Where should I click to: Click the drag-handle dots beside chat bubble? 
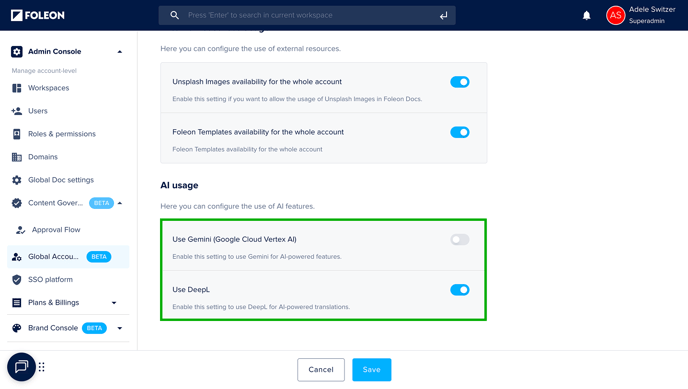(42, 367)
